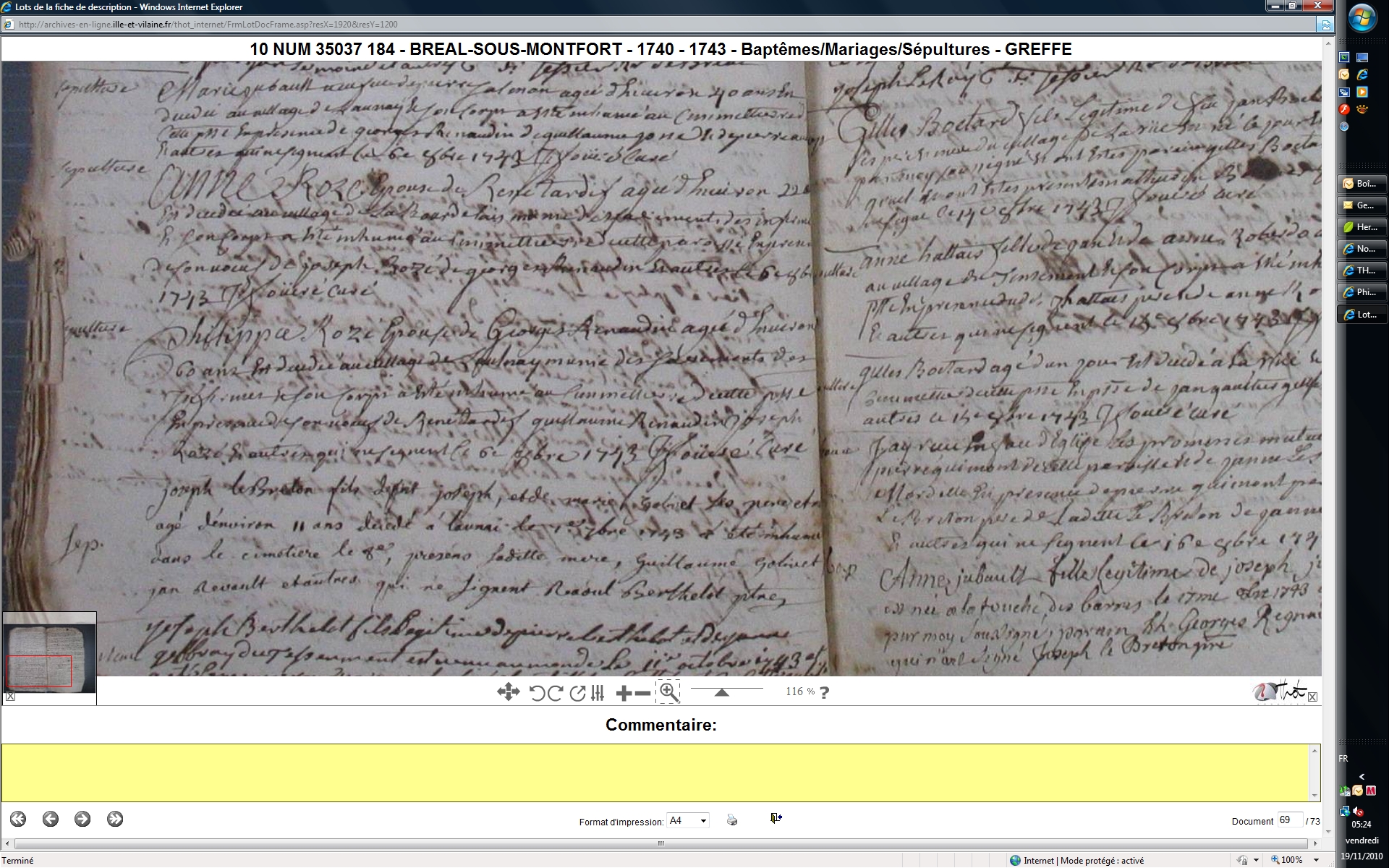
Task: Rotate the image clockwise
Action: (x=555, y=693)
